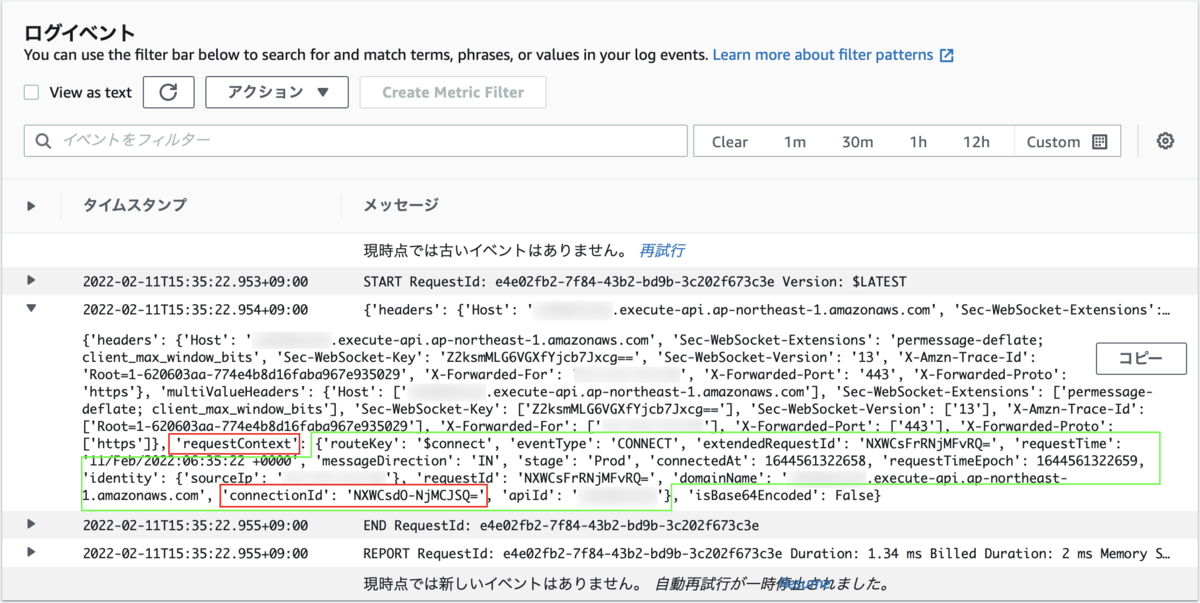The image size is (1200, 603).
Task: Click Clear time range button
Action: (730, 142)
